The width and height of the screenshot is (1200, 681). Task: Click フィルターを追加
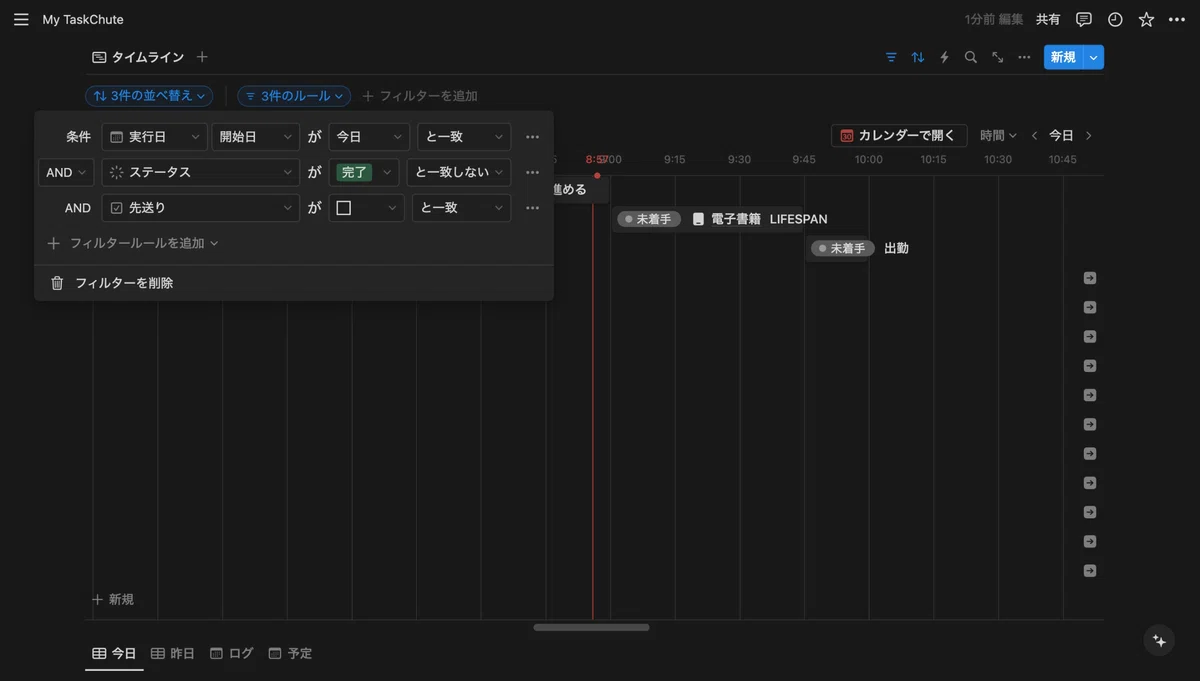point(420,96)
